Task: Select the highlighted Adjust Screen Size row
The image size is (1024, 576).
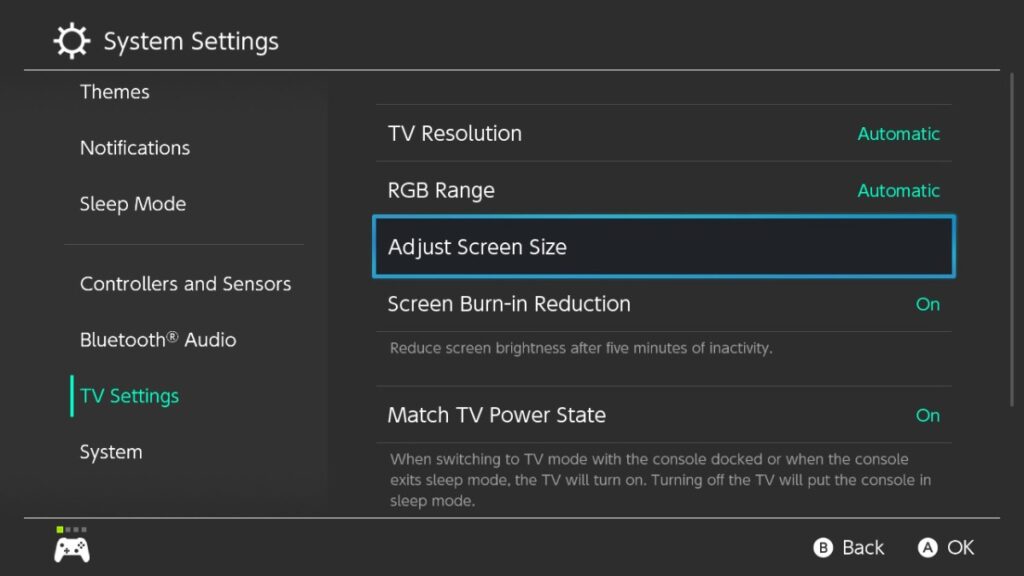Action: click(664, 247)
